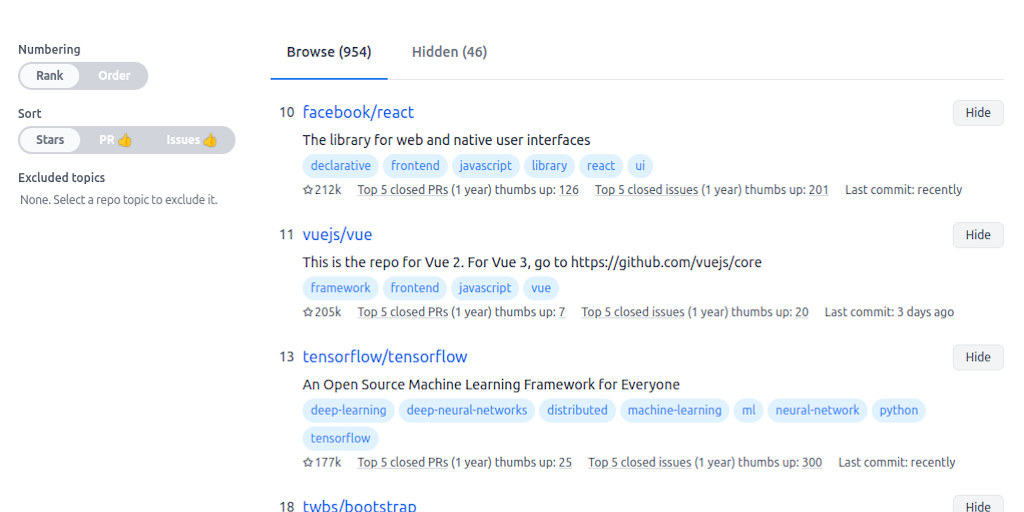The image size is (1024, 512).
Task: Open the Hidden (46) tab
Action: (449, 52)
